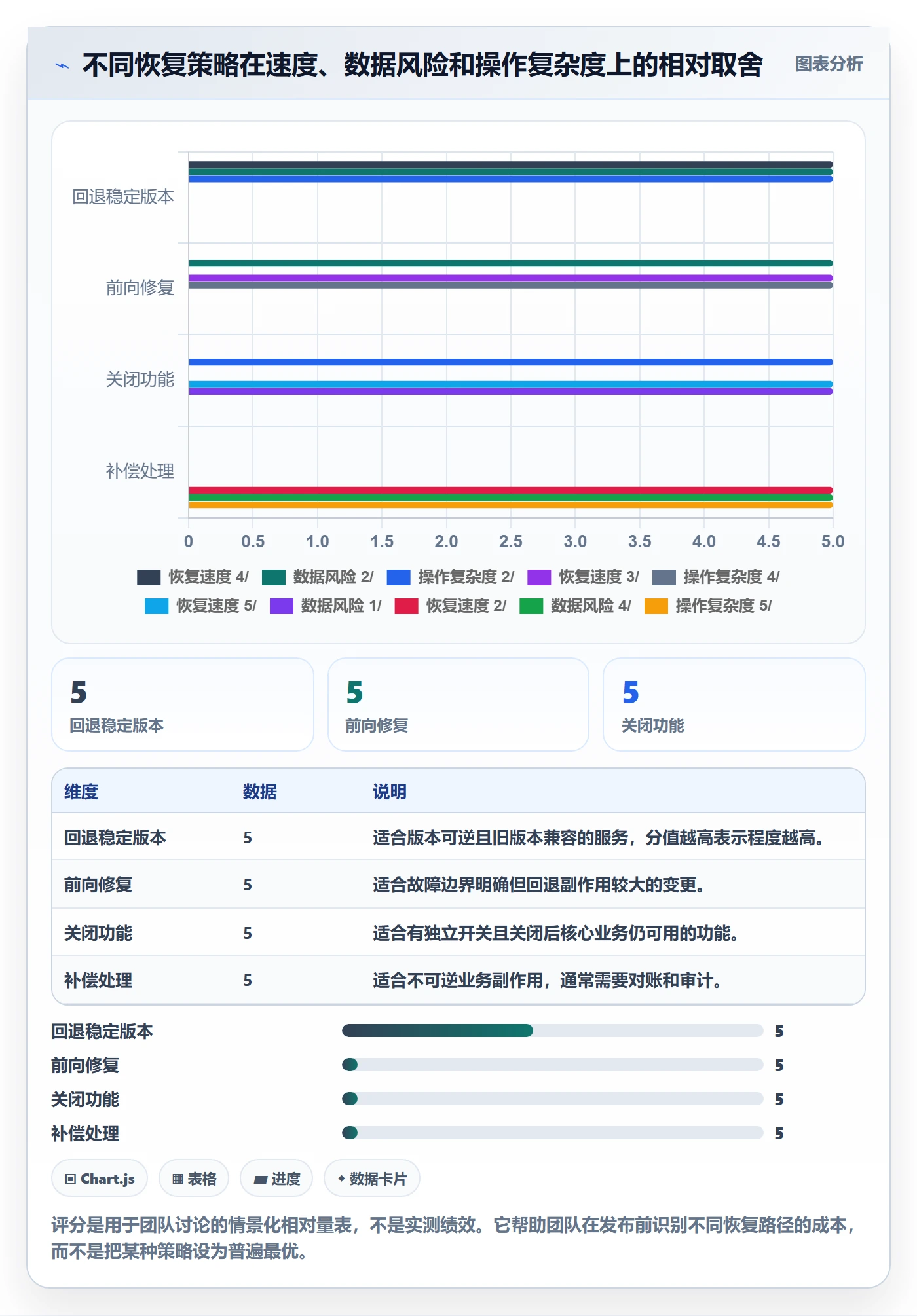Screen dimensions: 917x1316
Task: Toggle the 恢复速度 5/ legend swatch
Action: coord(157,606)
